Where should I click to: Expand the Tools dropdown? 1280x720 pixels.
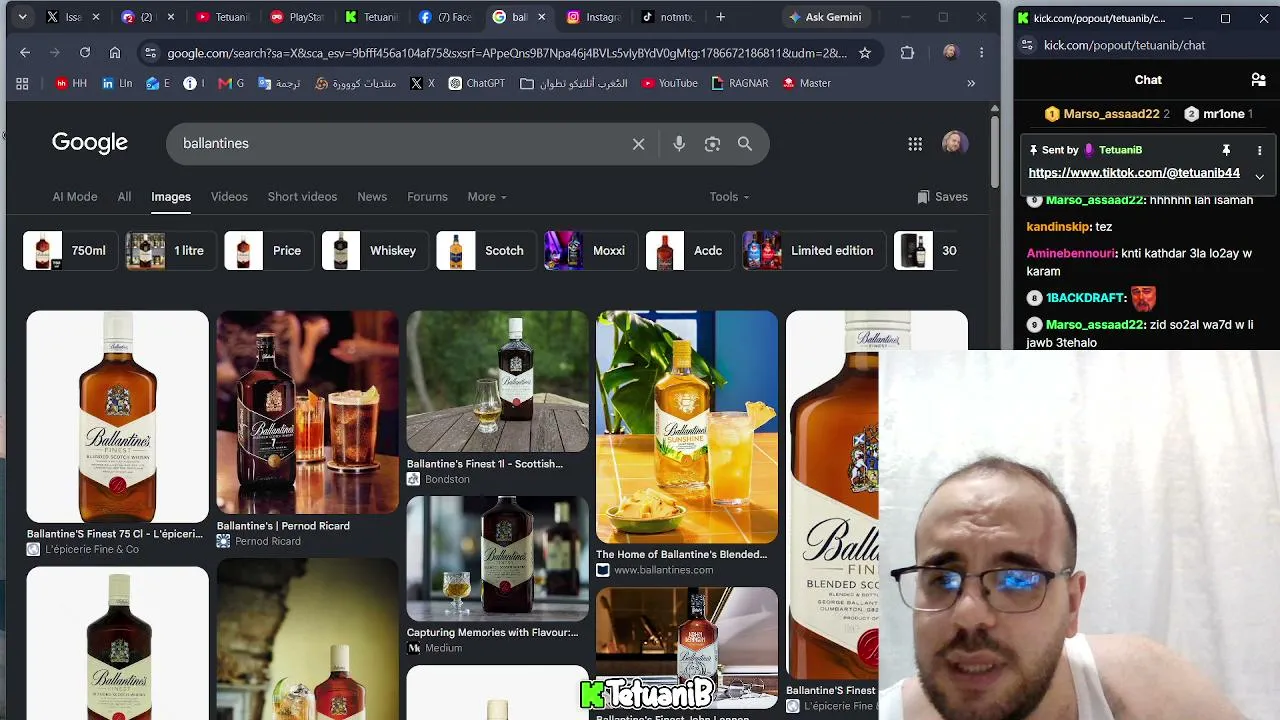tap(729, 197)
